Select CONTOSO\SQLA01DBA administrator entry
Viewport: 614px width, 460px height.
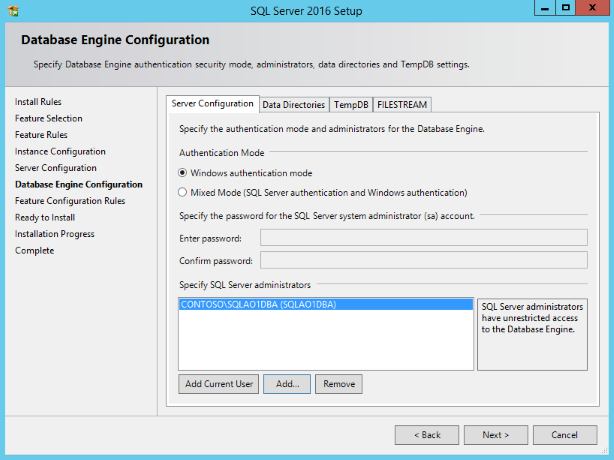(326, 305)
